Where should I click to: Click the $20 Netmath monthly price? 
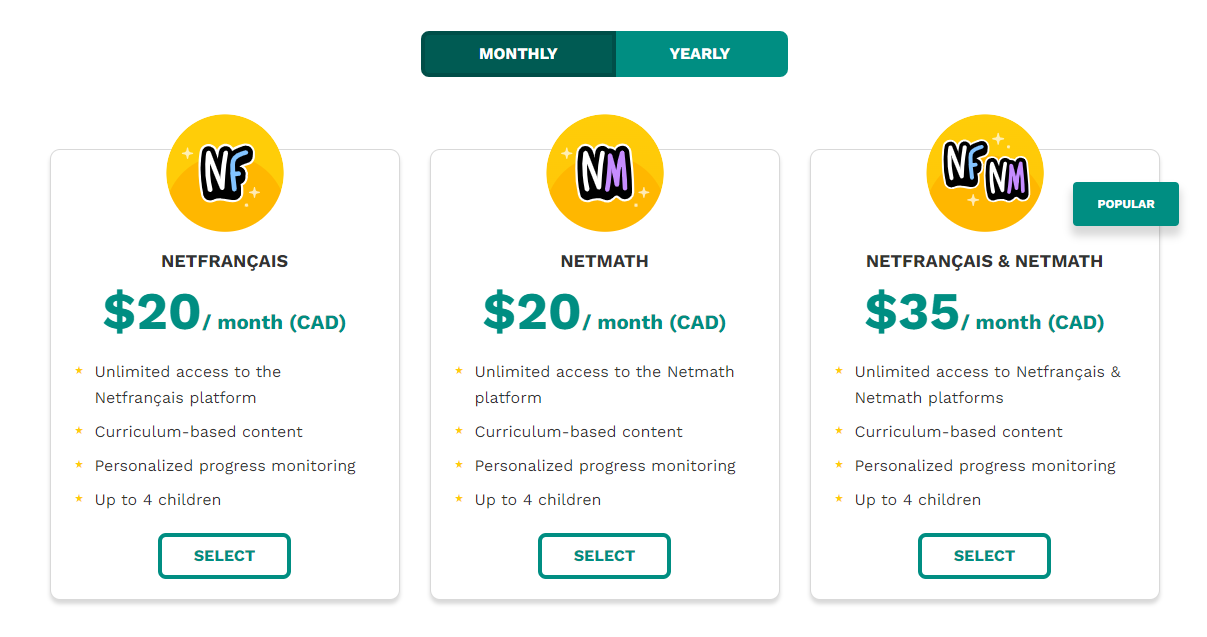coord(604,312)
